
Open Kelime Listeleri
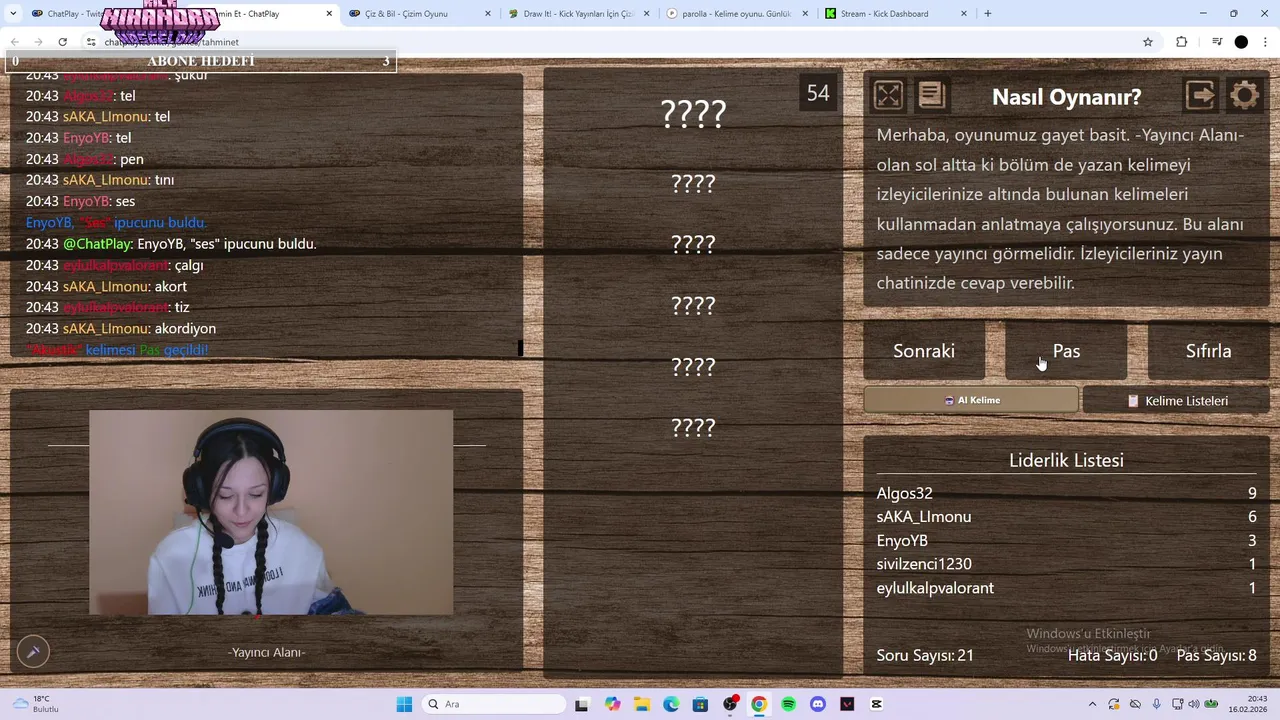click(x=1176, y=400)
